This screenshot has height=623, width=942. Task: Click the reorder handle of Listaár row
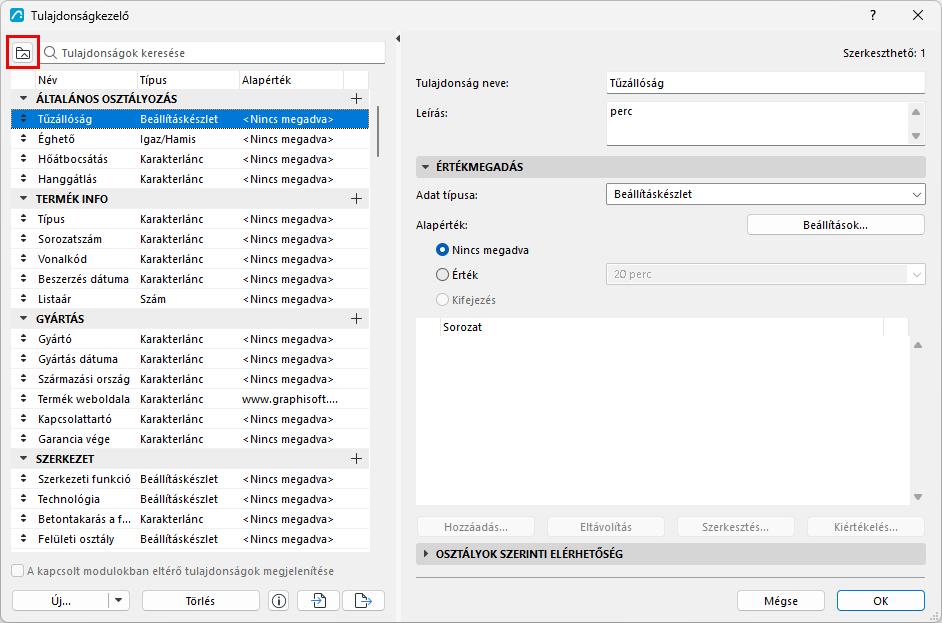(x=23, y=299)
